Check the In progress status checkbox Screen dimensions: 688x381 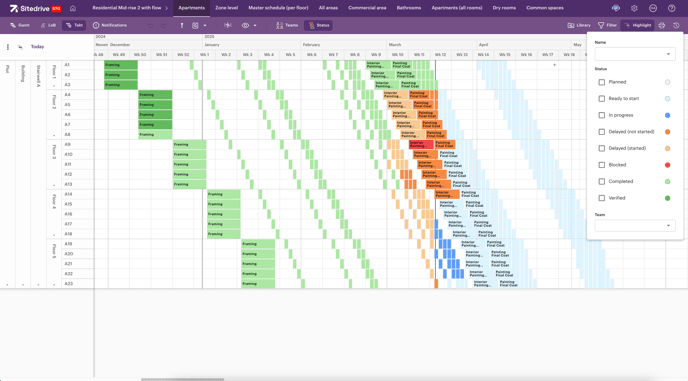click(602, 115)
